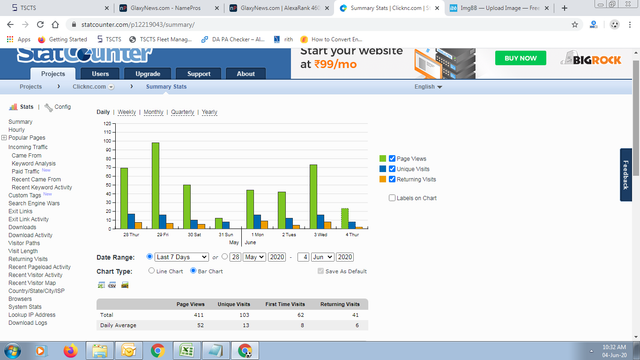
Task: Click the start day field showing 28
Action: (x=236, y=257)
